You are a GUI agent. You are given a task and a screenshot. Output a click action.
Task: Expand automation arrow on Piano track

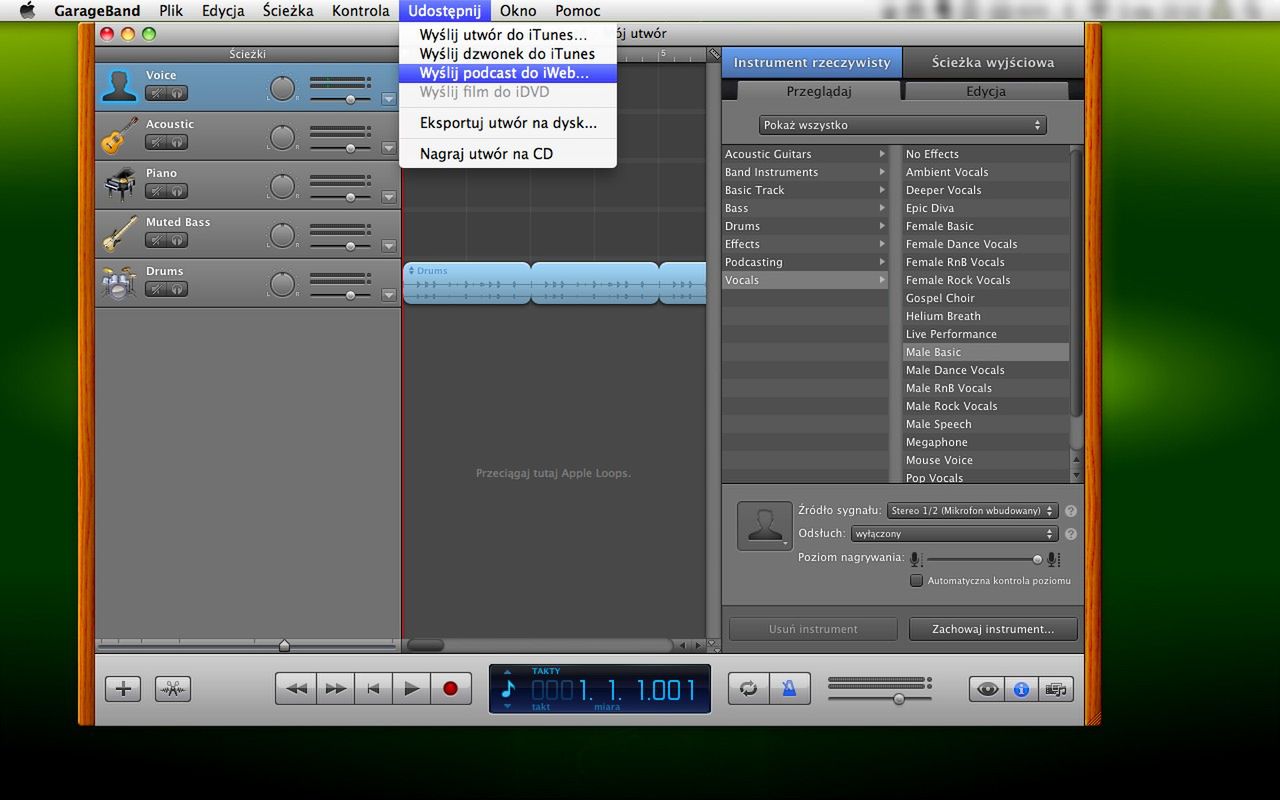pyautogui.click(x=388, y=197)
